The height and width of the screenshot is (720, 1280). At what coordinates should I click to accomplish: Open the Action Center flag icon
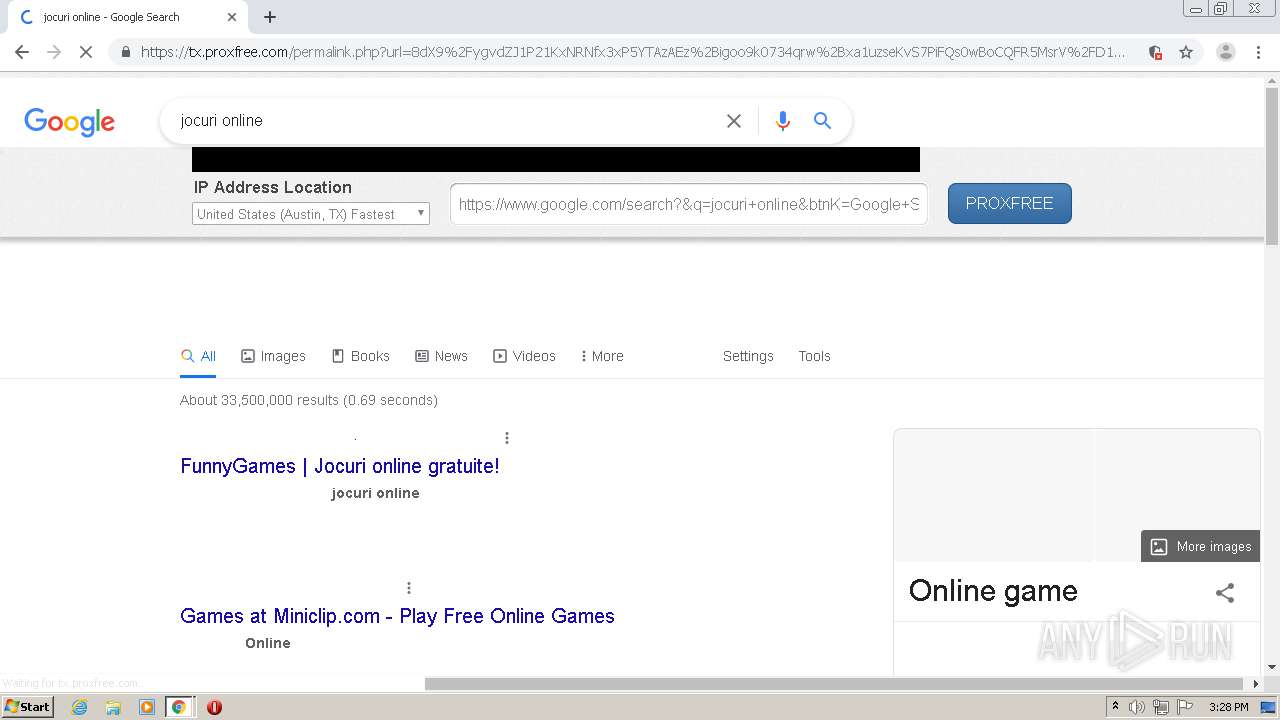pos(1183,707)
